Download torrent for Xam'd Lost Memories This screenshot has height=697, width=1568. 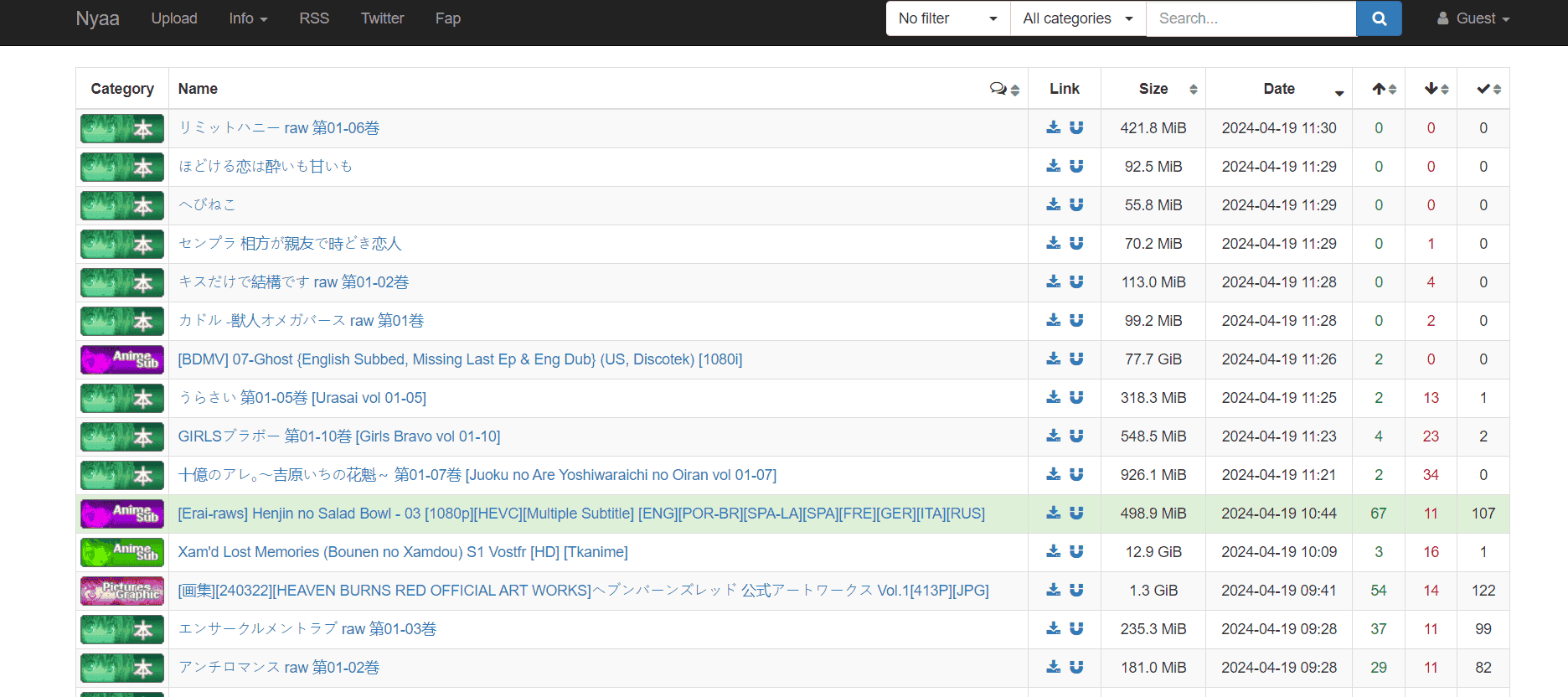[x=1053, y=551]
